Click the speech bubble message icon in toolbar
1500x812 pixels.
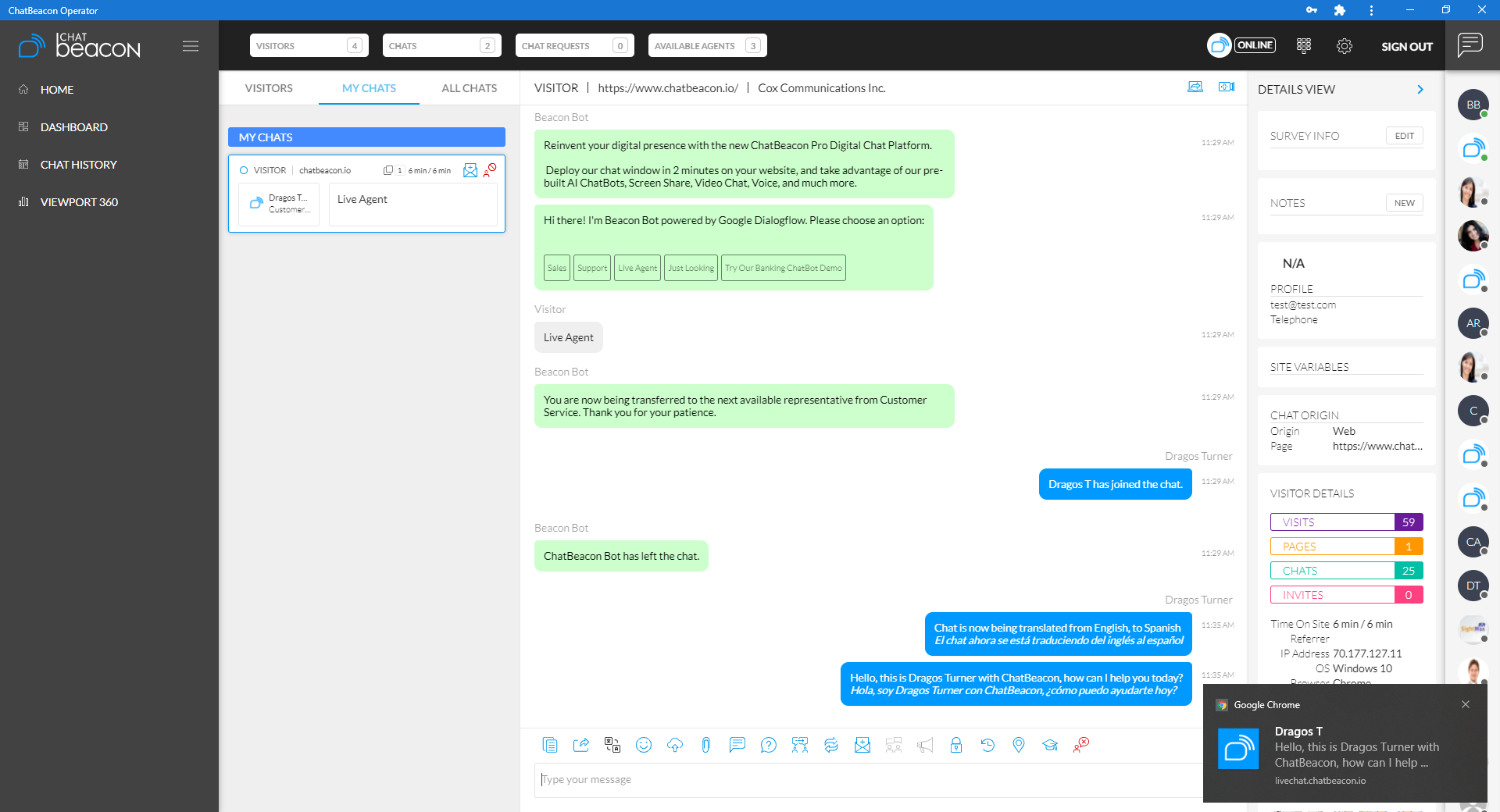[x=737, y=745]
